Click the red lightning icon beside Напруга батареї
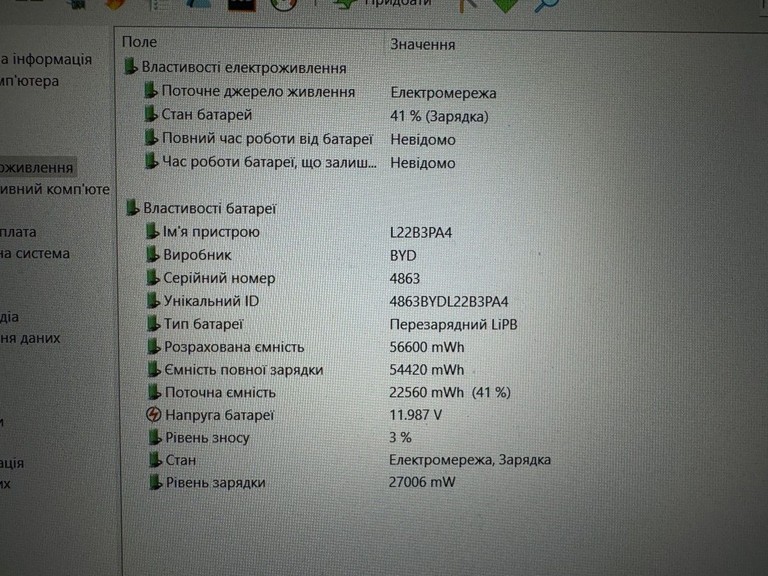The image size is (768, 576). coord(154,415)
